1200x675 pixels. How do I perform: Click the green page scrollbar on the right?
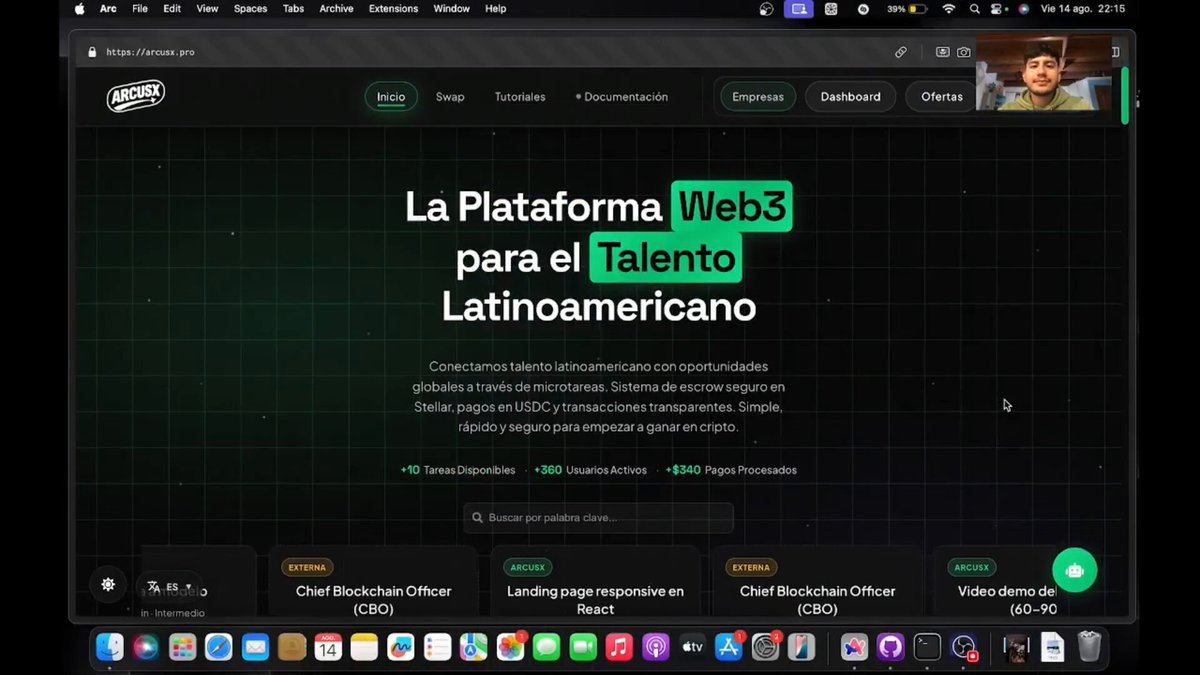1125,95
